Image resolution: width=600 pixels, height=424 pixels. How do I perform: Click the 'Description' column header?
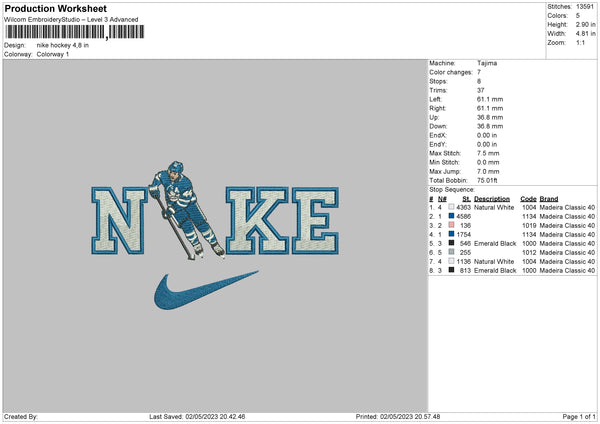pos(492,199)
